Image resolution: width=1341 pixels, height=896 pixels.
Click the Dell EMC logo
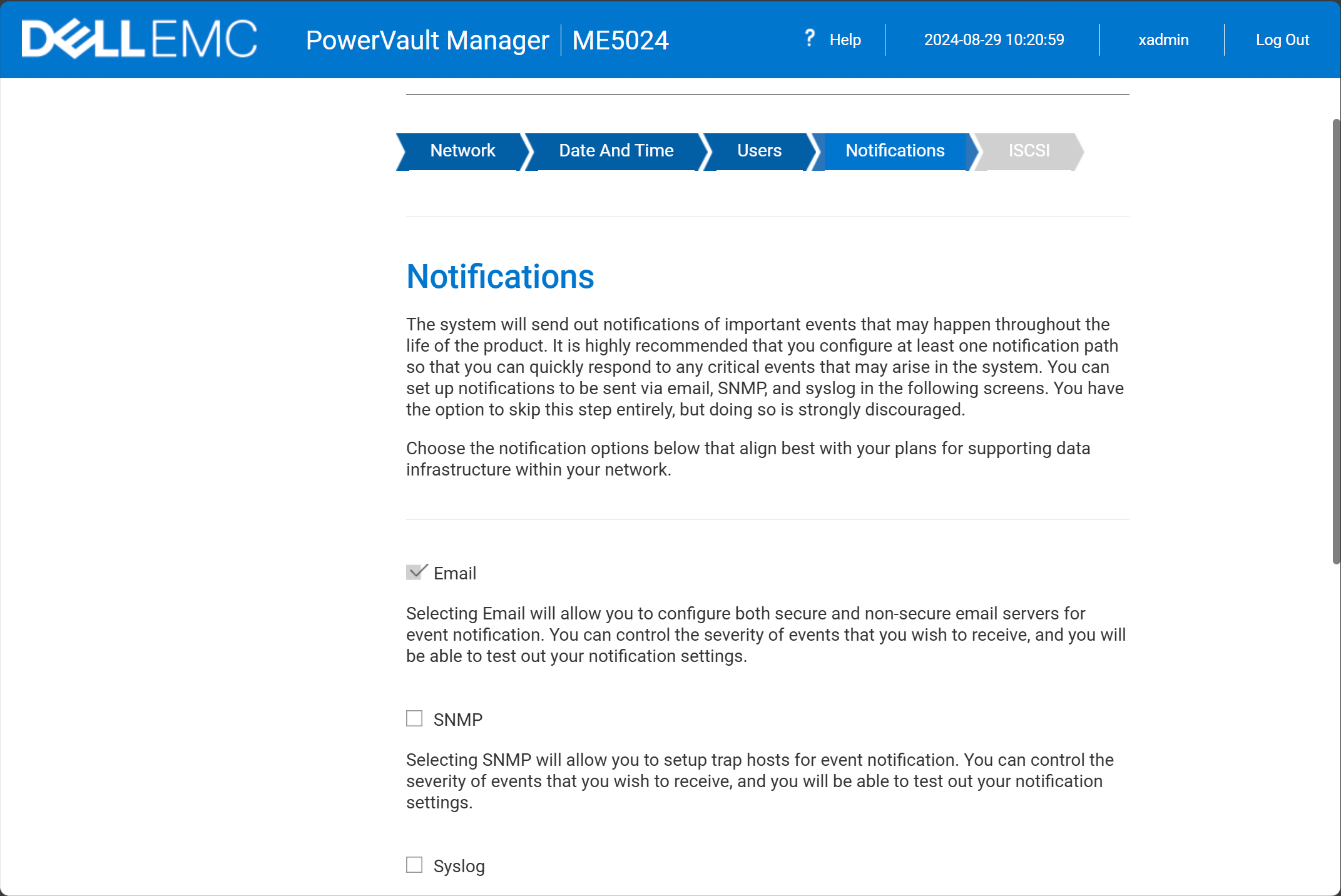click(x=139, y=39)
